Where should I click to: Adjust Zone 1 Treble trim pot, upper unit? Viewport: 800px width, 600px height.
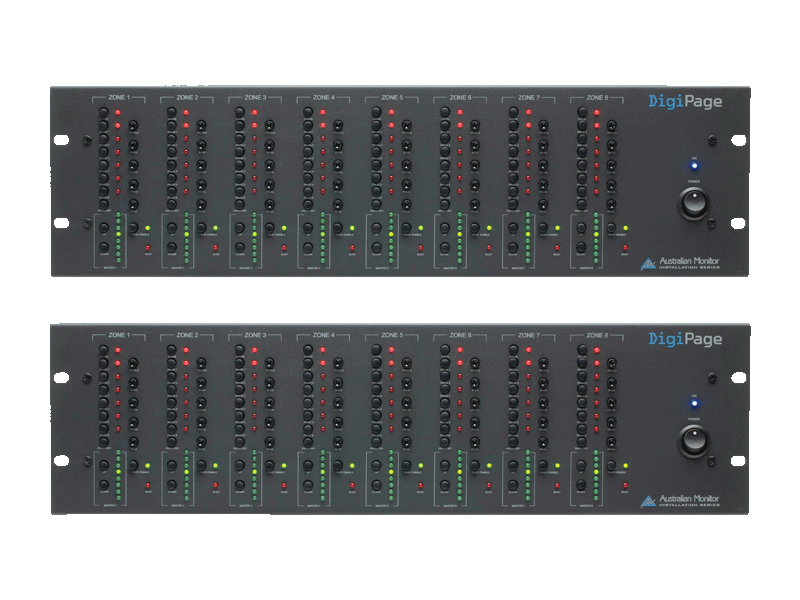coord(133,125)
